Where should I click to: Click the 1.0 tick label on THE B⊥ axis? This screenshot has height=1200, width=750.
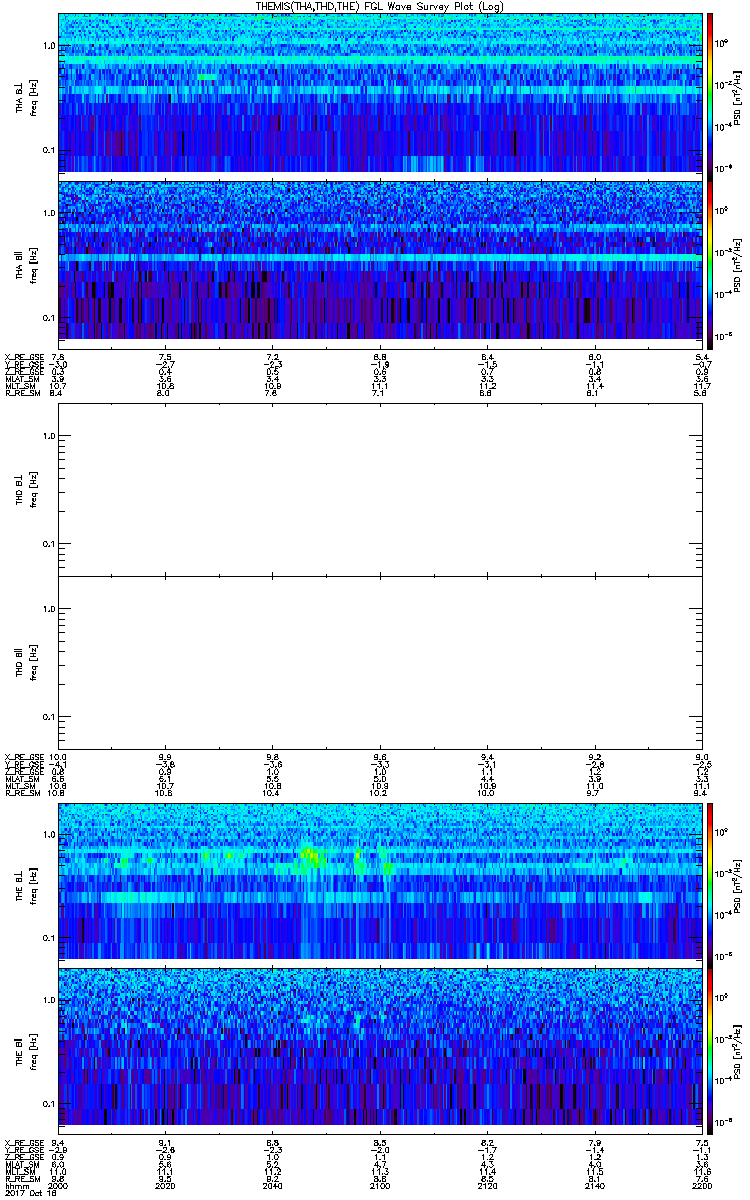(x=48, y=834)
